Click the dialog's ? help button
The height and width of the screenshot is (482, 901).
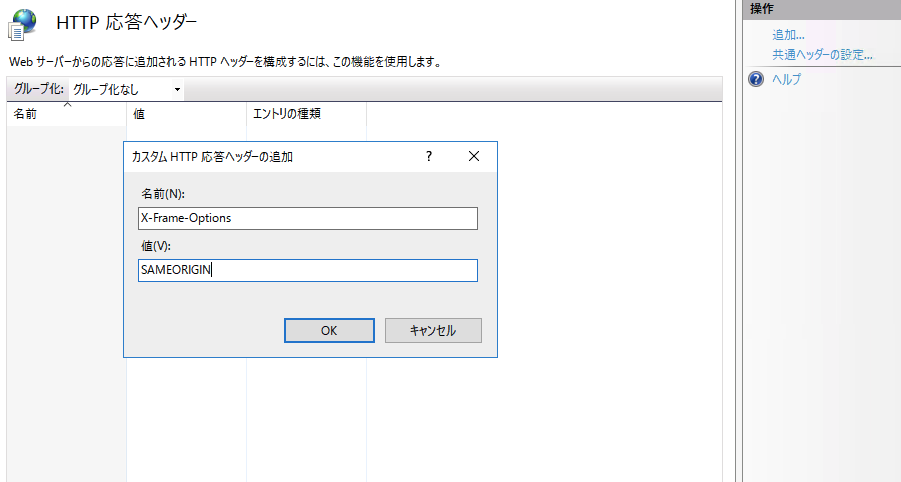pos(429,156)
